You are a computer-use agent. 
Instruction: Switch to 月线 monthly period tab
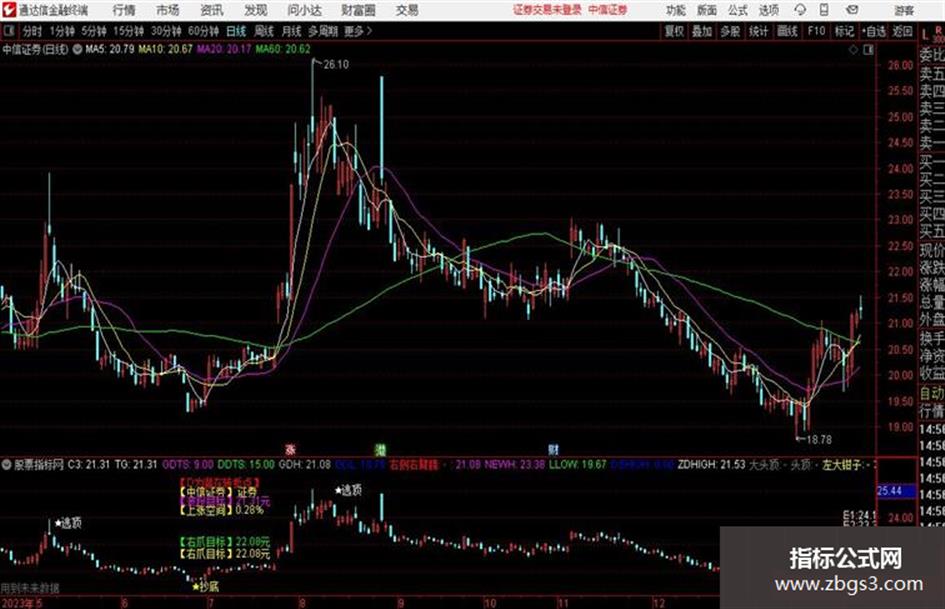(x=292, y=31)
